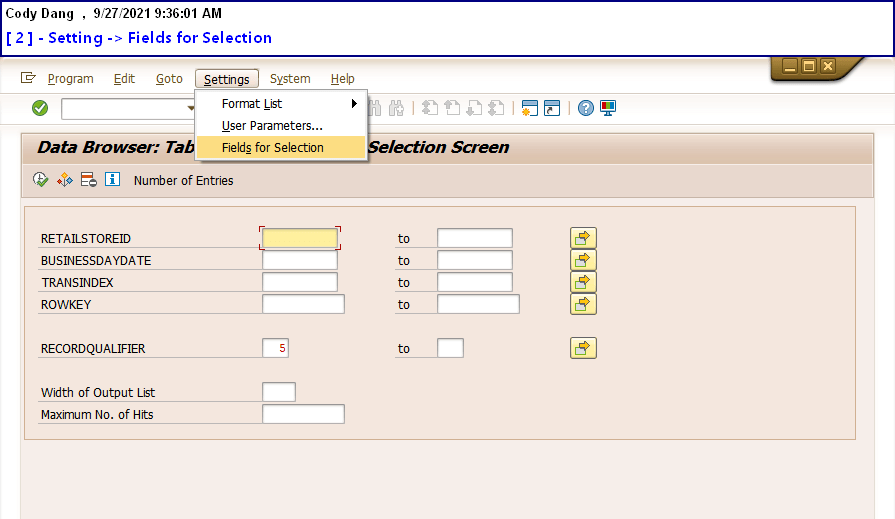
Task: Click the Maximum No. of Hits field
Action: click(x=303, y=414)
